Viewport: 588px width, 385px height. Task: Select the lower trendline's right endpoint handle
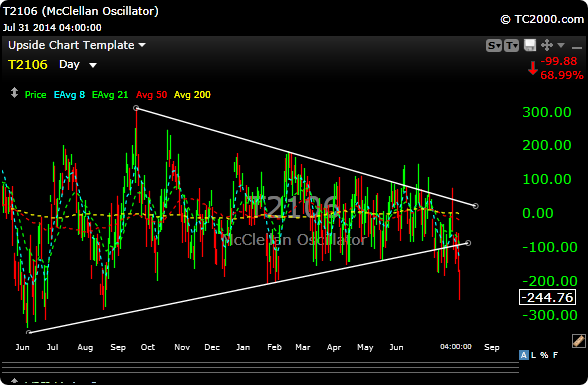pyautogui.click(x=468, y=243)
